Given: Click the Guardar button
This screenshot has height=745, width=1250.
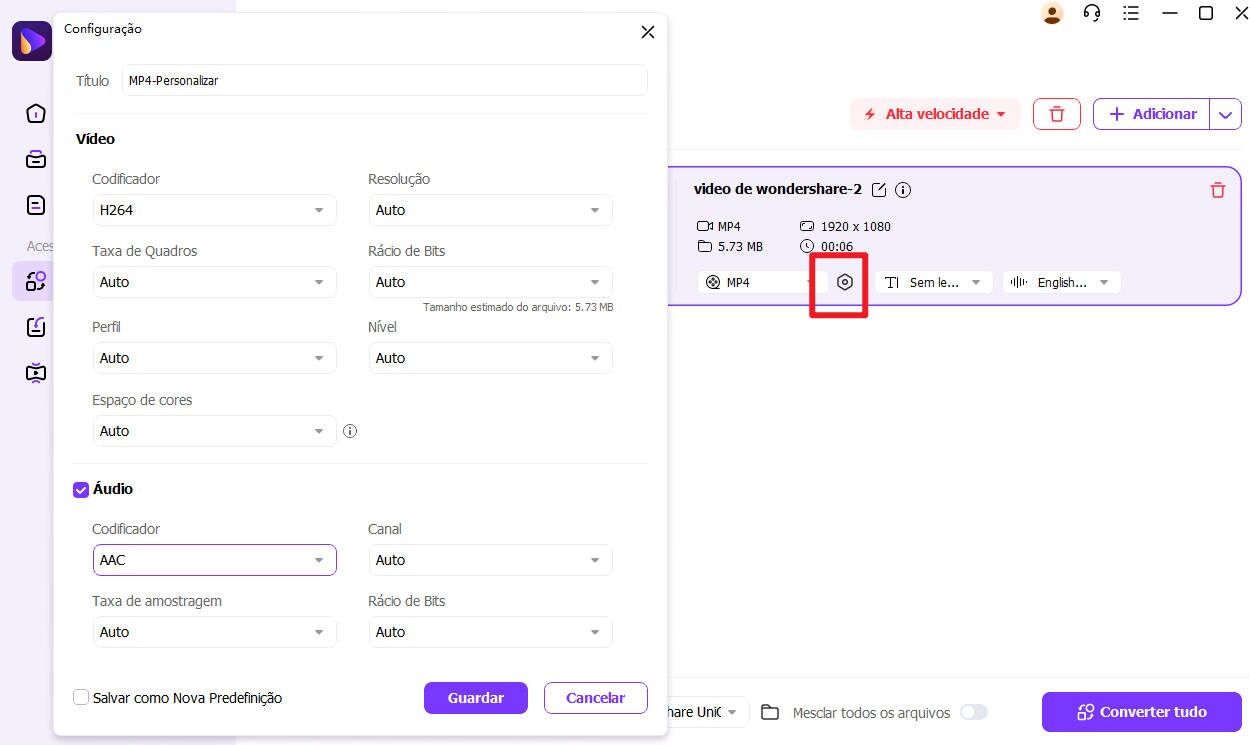Looking at the screenshot, I should coord(476,698).
